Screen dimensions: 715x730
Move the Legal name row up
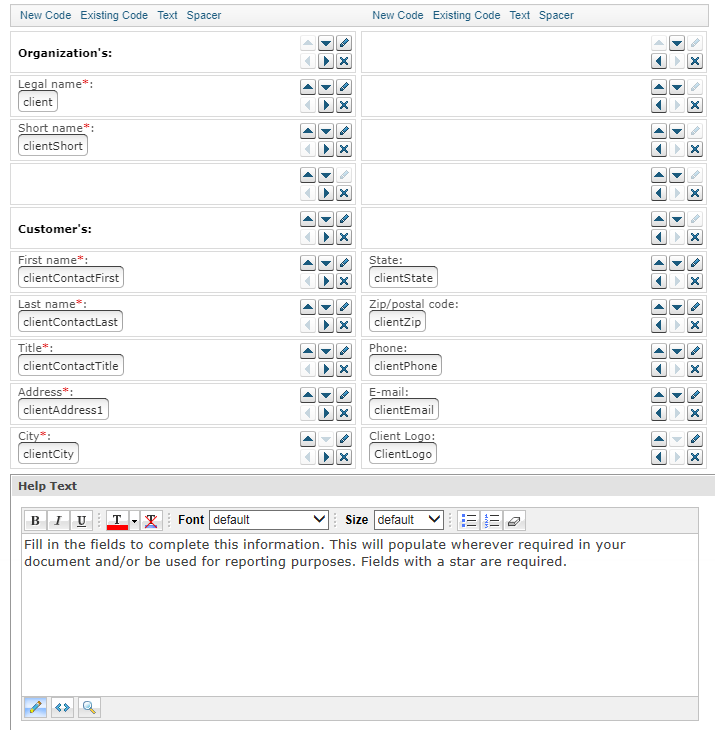point(308,87)
